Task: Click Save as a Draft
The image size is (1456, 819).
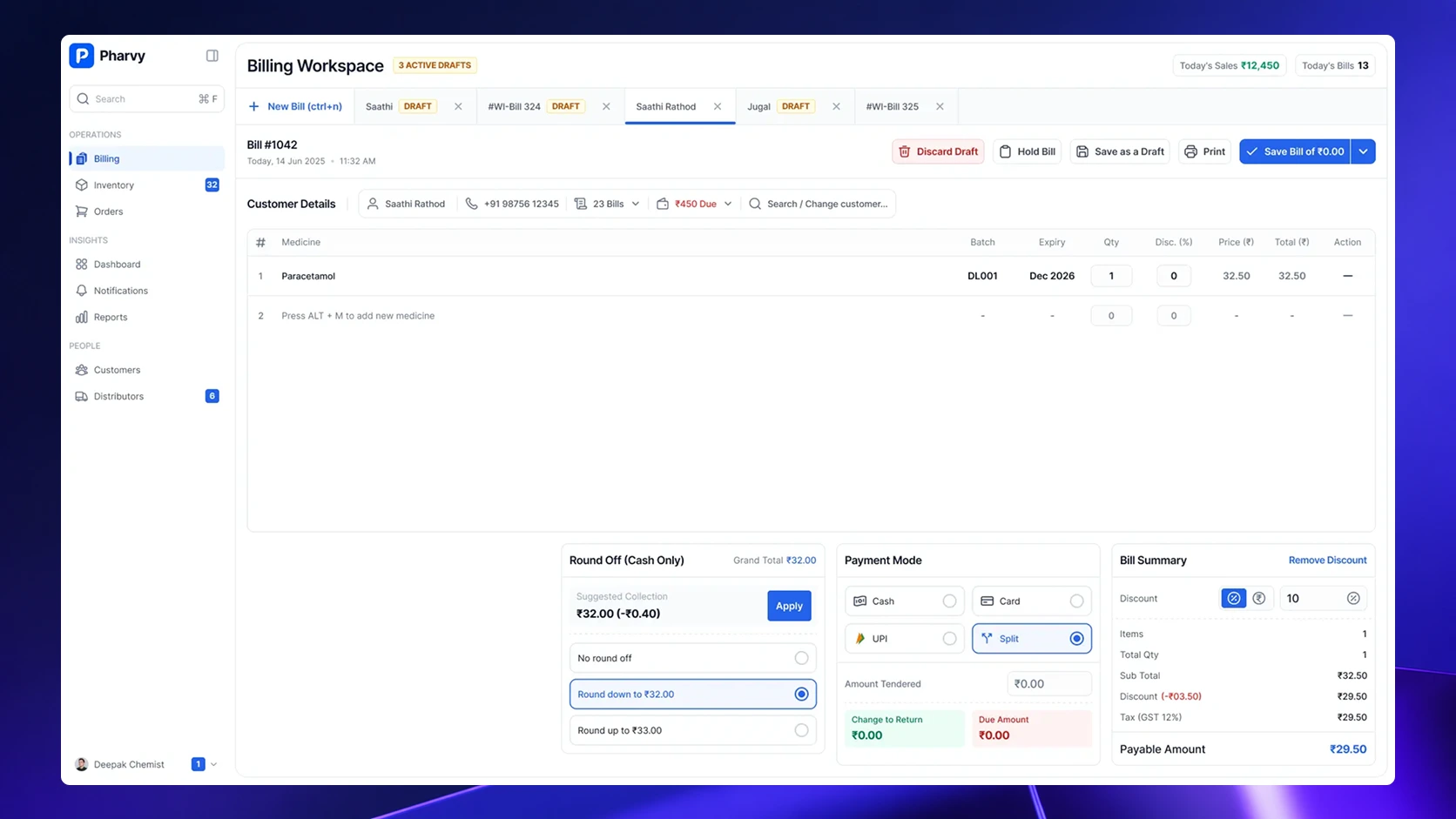Action: (x=1120, y=151)
